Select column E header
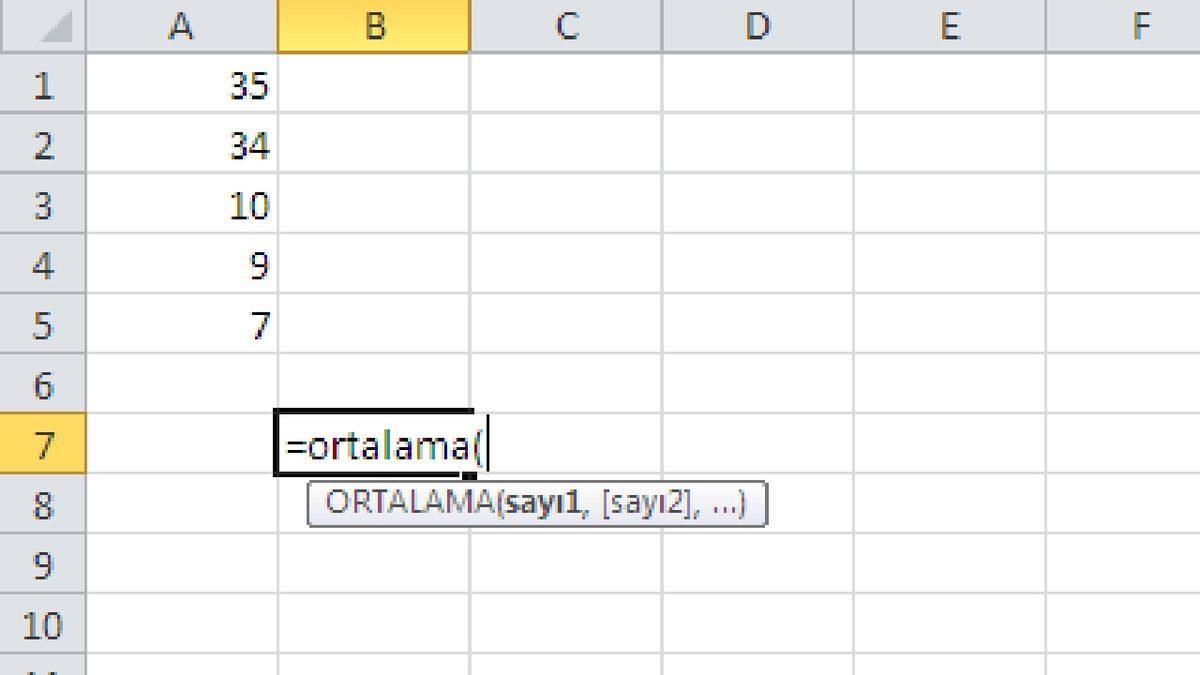The height and width of the screenshot is (675, 1200). click(x=948, y=26)
